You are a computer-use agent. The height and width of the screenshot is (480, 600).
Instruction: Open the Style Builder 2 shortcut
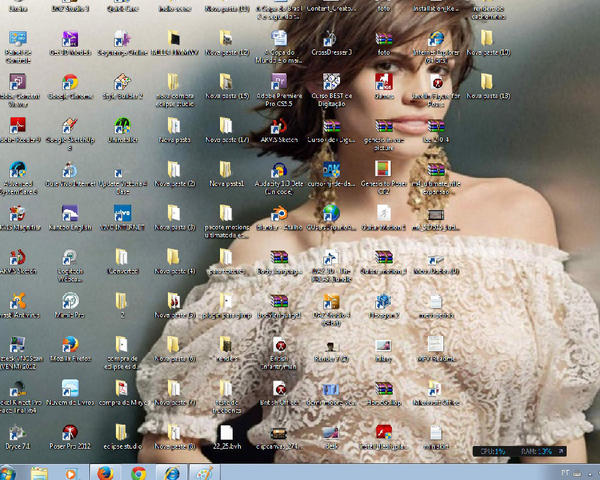[122, 87]
